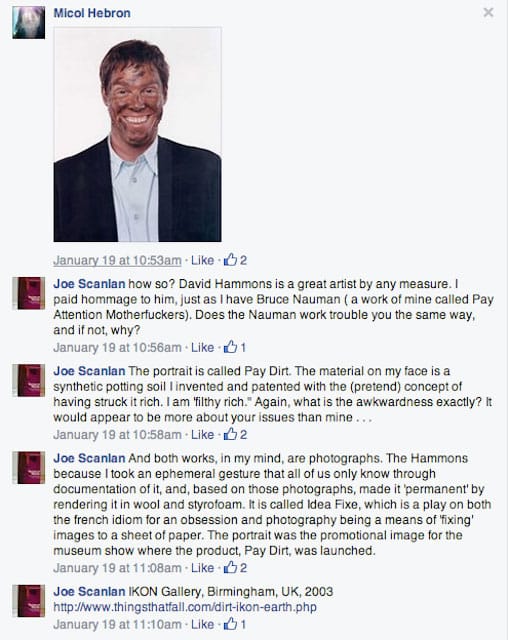
Task: Open Joe Scanlan's avatar on the 11:08am comment
Action: [x=29, y=468]
